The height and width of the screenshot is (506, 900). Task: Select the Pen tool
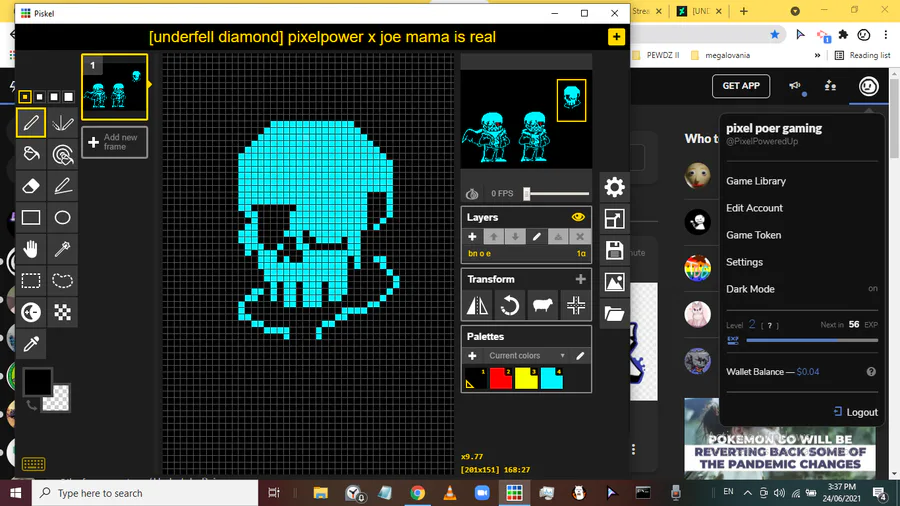pos(31,123)
